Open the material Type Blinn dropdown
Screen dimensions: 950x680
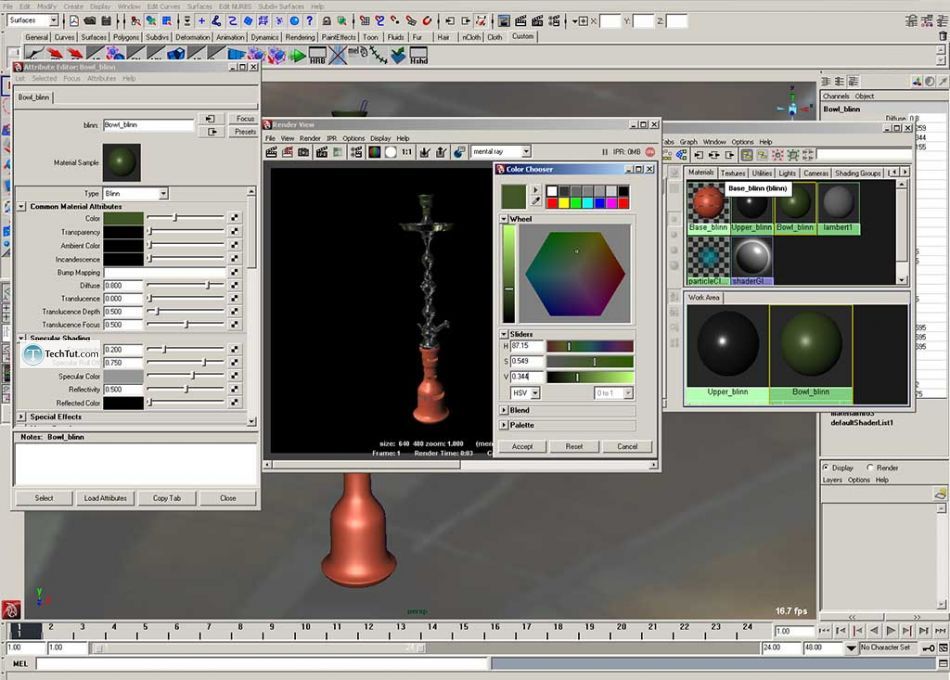click(163, 193)
